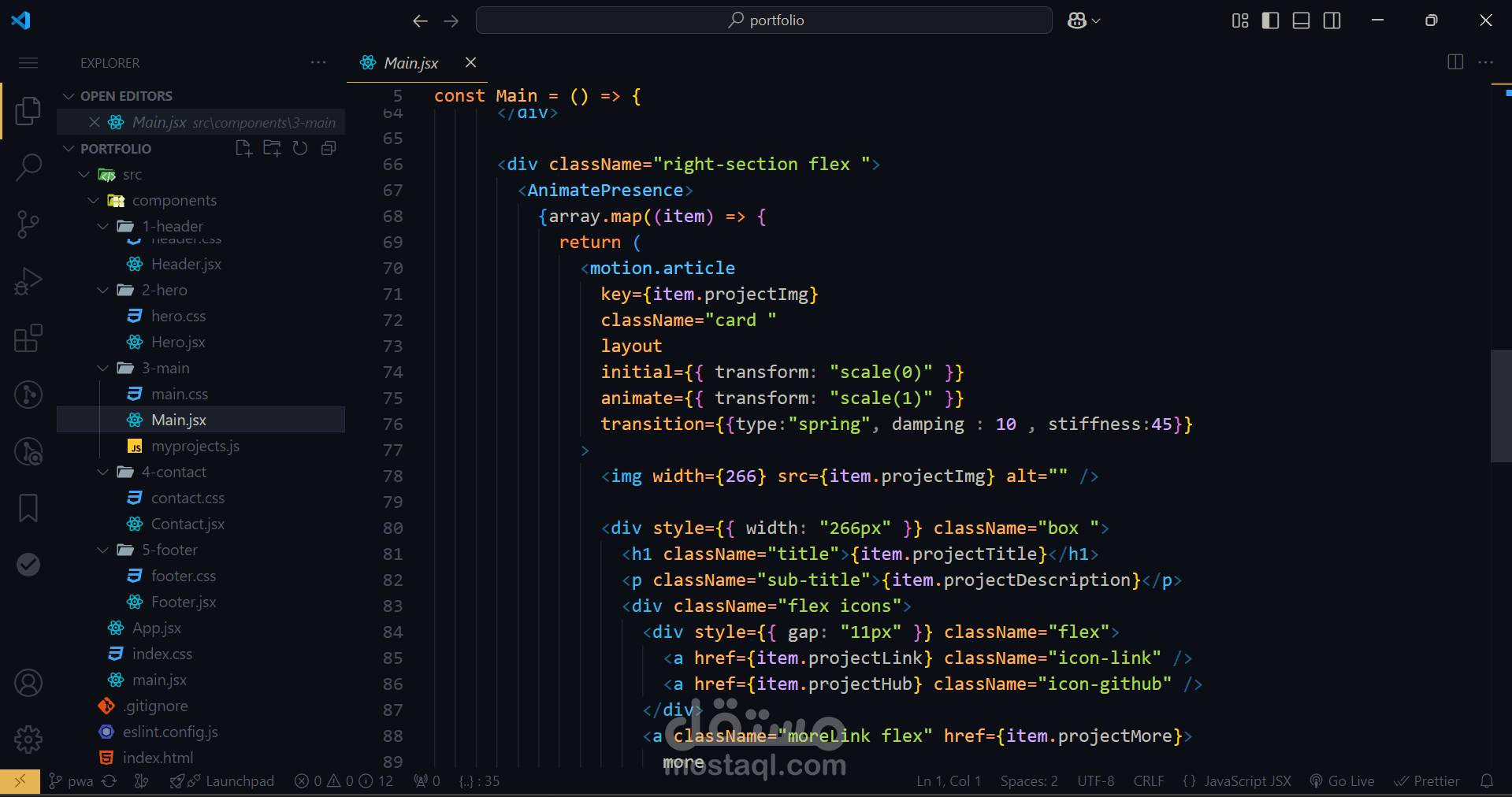This screenshot has height=797, width=1512.
Task: Open App.jsx file
Action: click(x=157, y=628)
